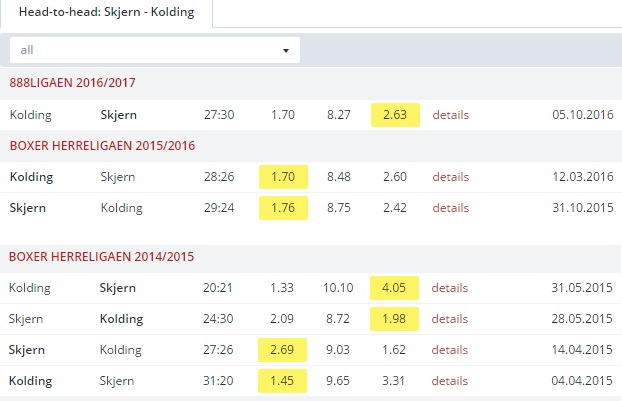Click the highlighted 1.76 odds value

[283, 208]
